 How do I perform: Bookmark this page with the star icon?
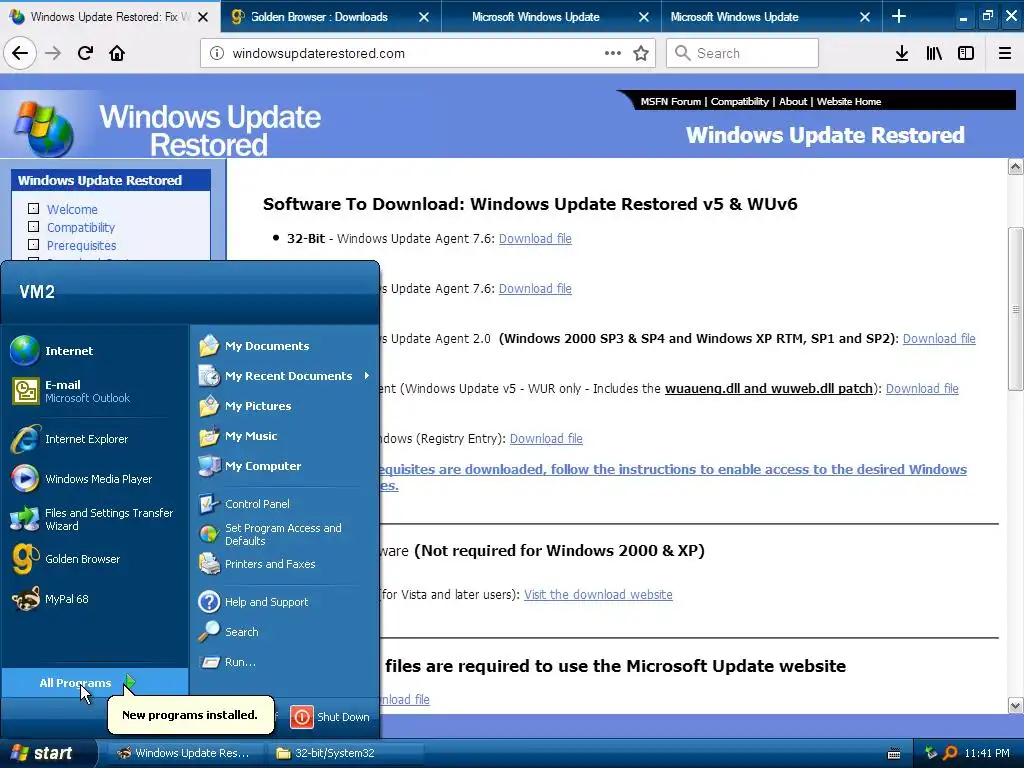click(641, 53)
